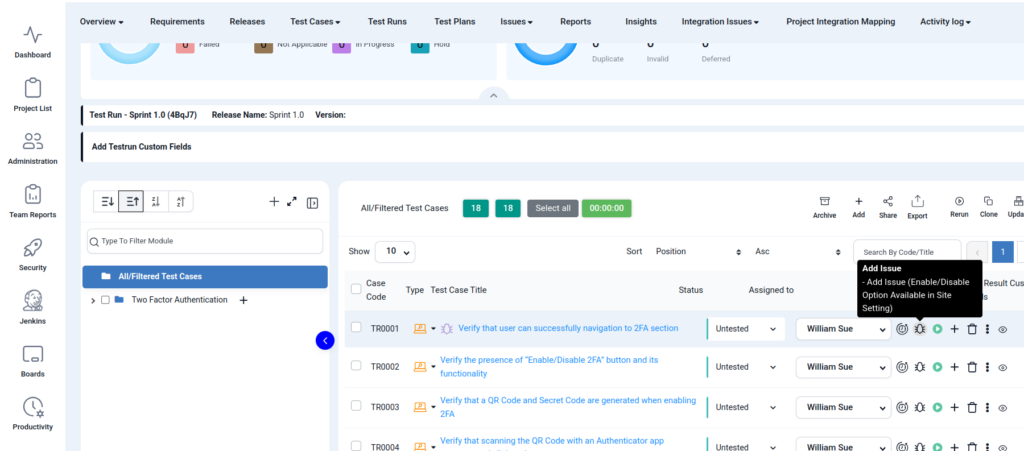Click the purple bug icon in TR0001 title
Viewport: 1024px width, 451px height.
(x=447, y=329)
